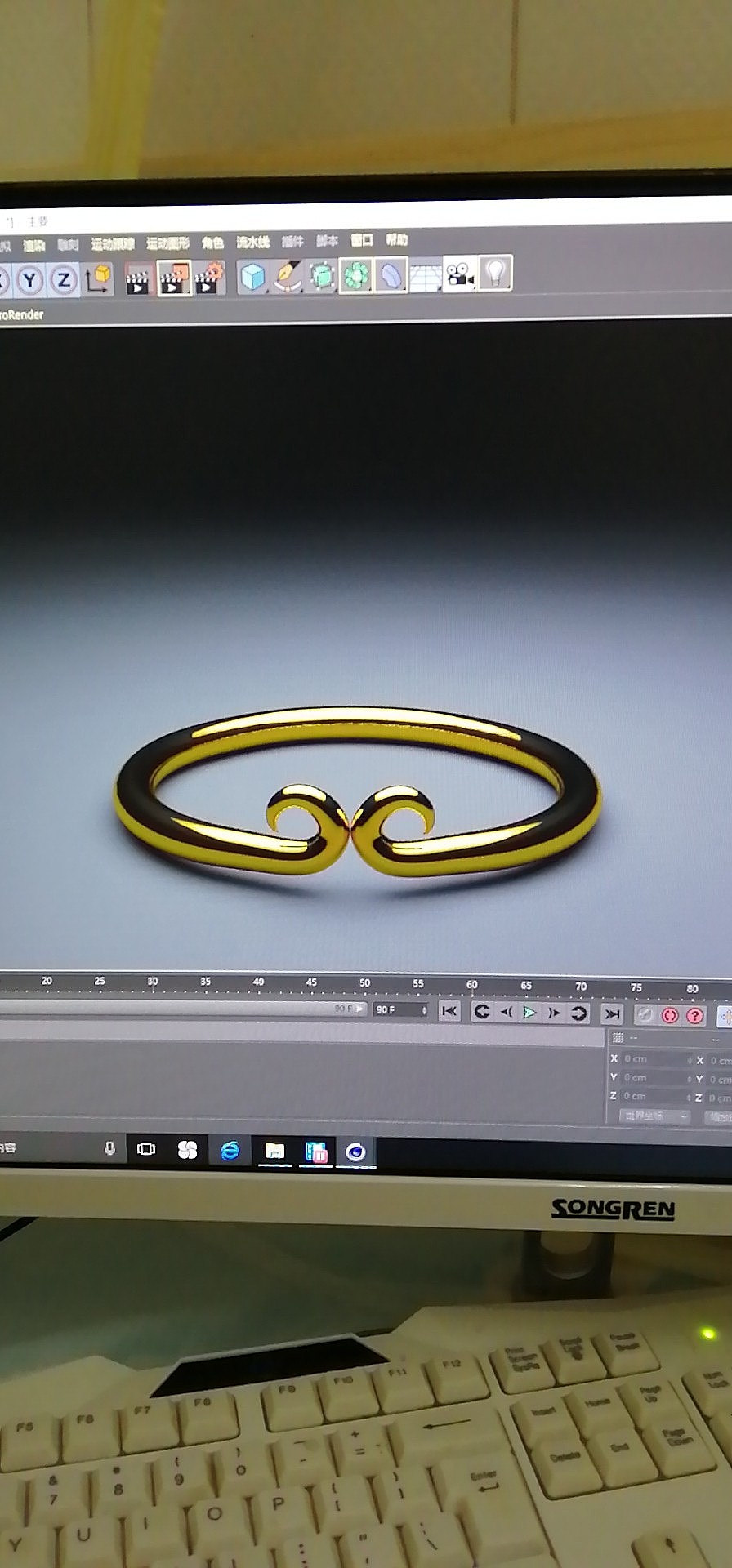
Task: Open Render Settings gear clapperboard icon
Action: (x=209, y=277)
